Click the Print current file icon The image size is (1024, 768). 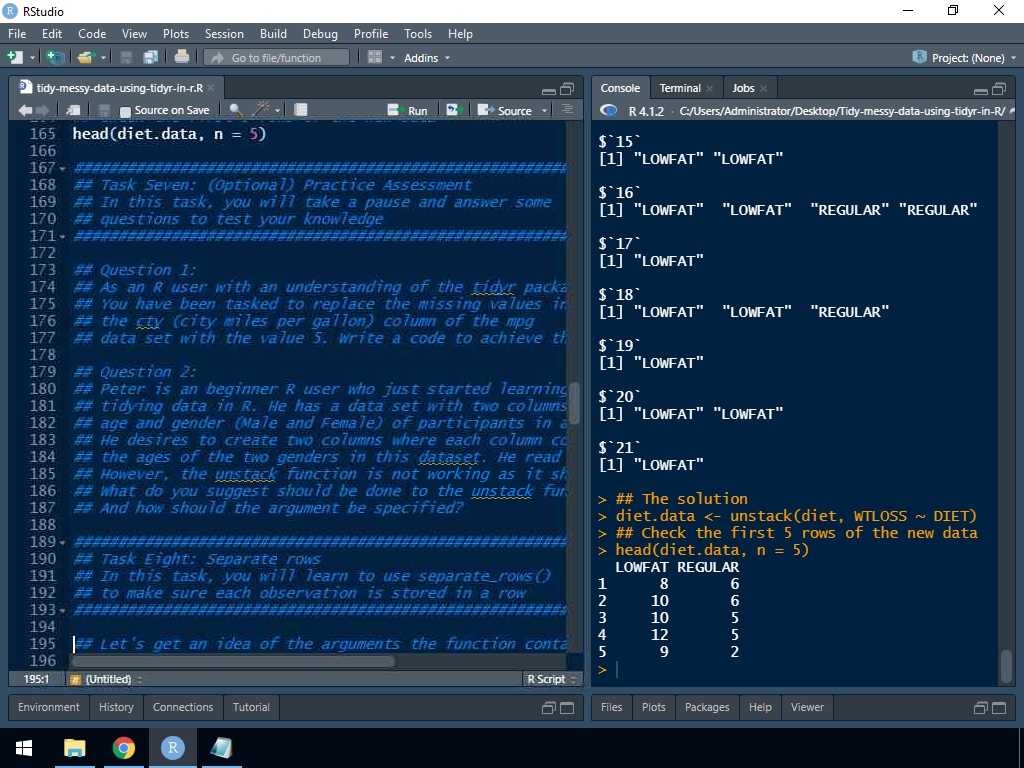(181, 58)
